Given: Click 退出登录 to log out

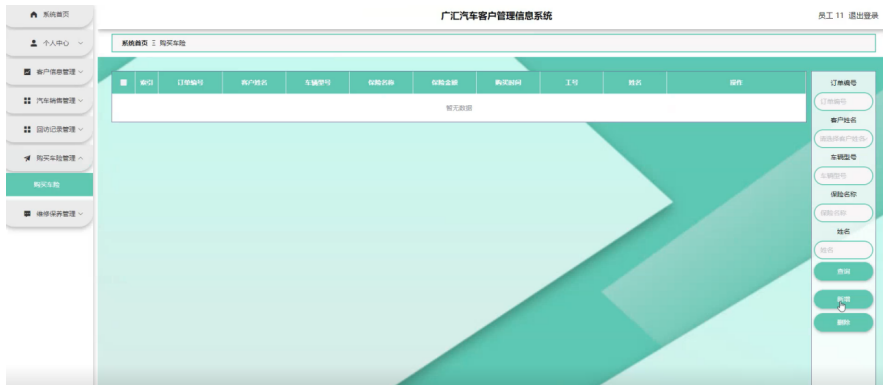Looking at the screenshot, I should pos(864,16).
